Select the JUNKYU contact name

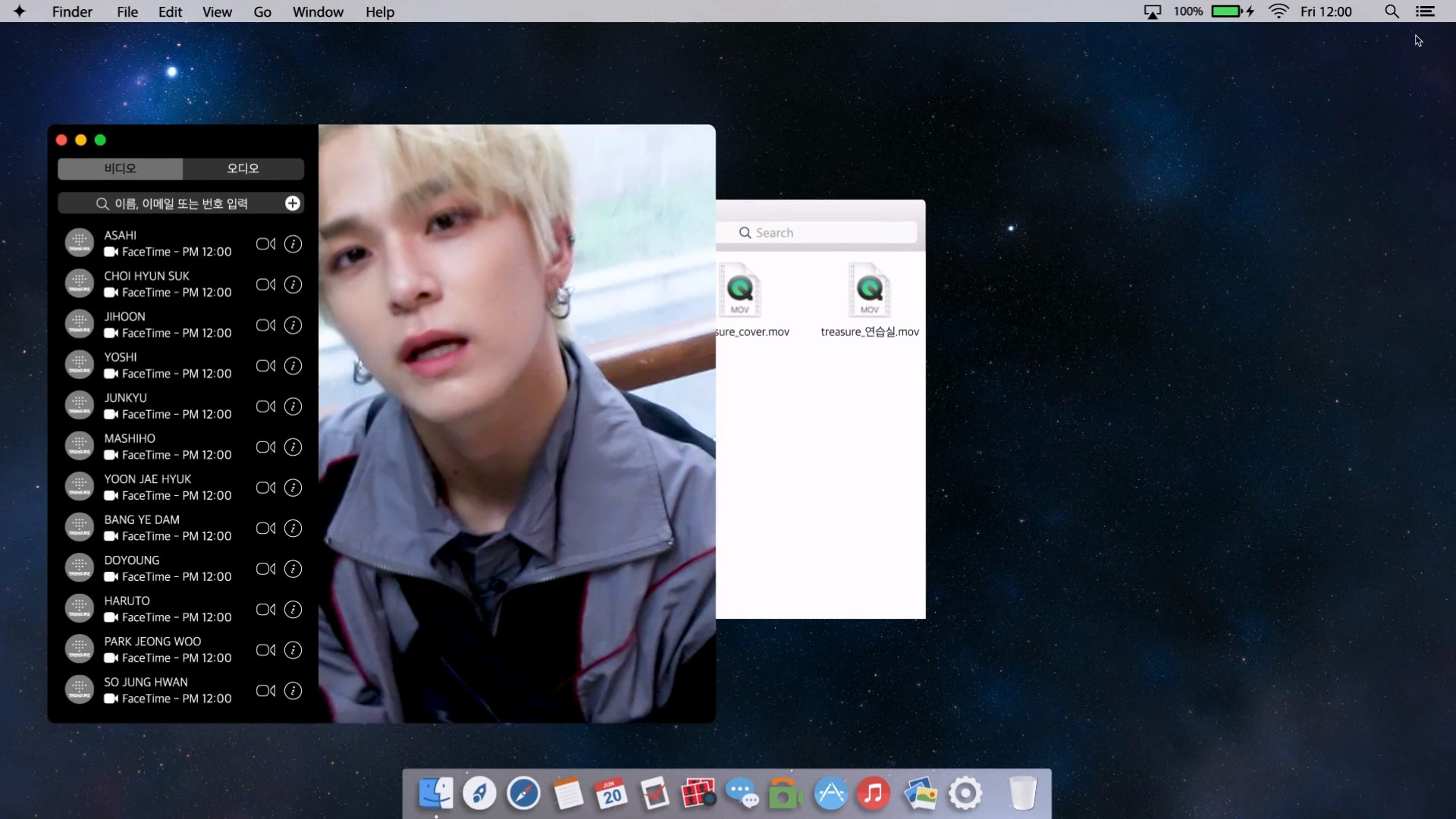pyautogui.click(x=126, y=397)
